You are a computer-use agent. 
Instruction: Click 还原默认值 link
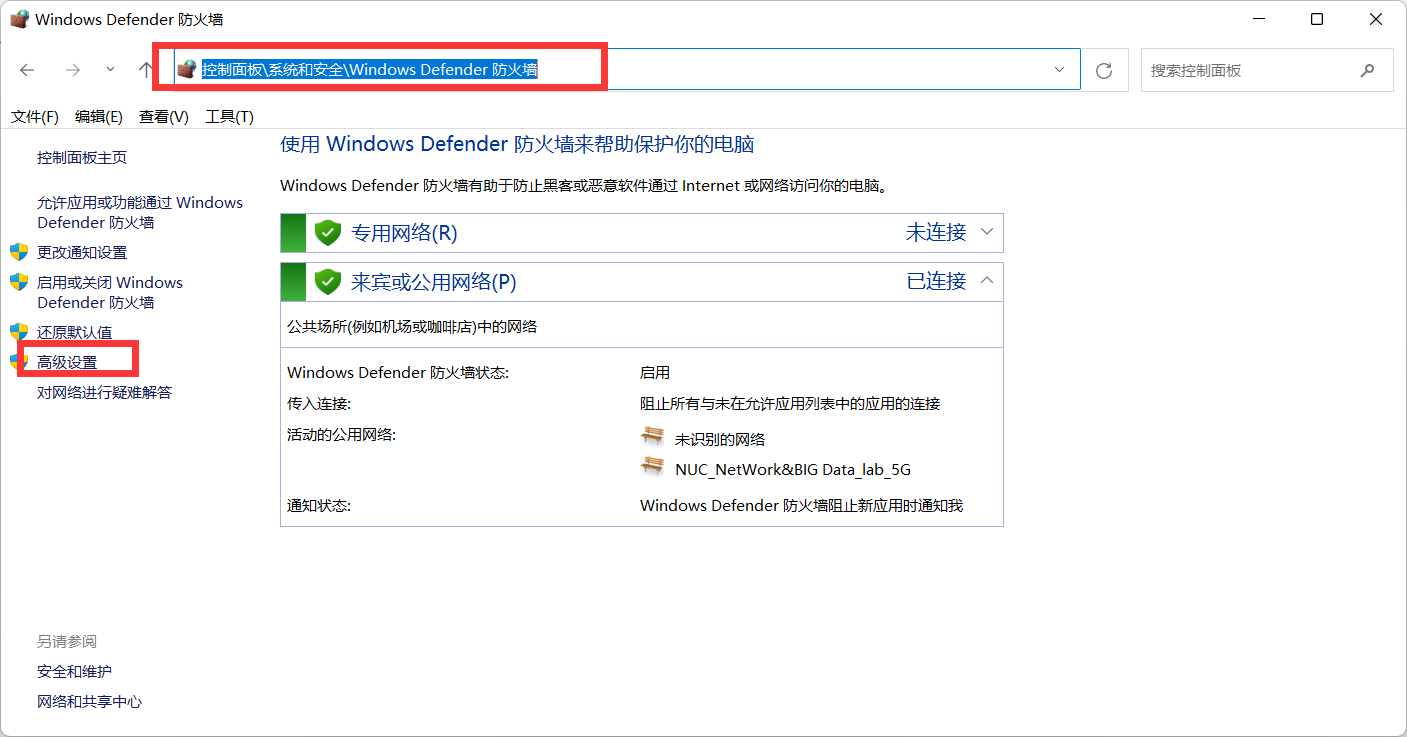pyautogui.click(x=75, y=332)
